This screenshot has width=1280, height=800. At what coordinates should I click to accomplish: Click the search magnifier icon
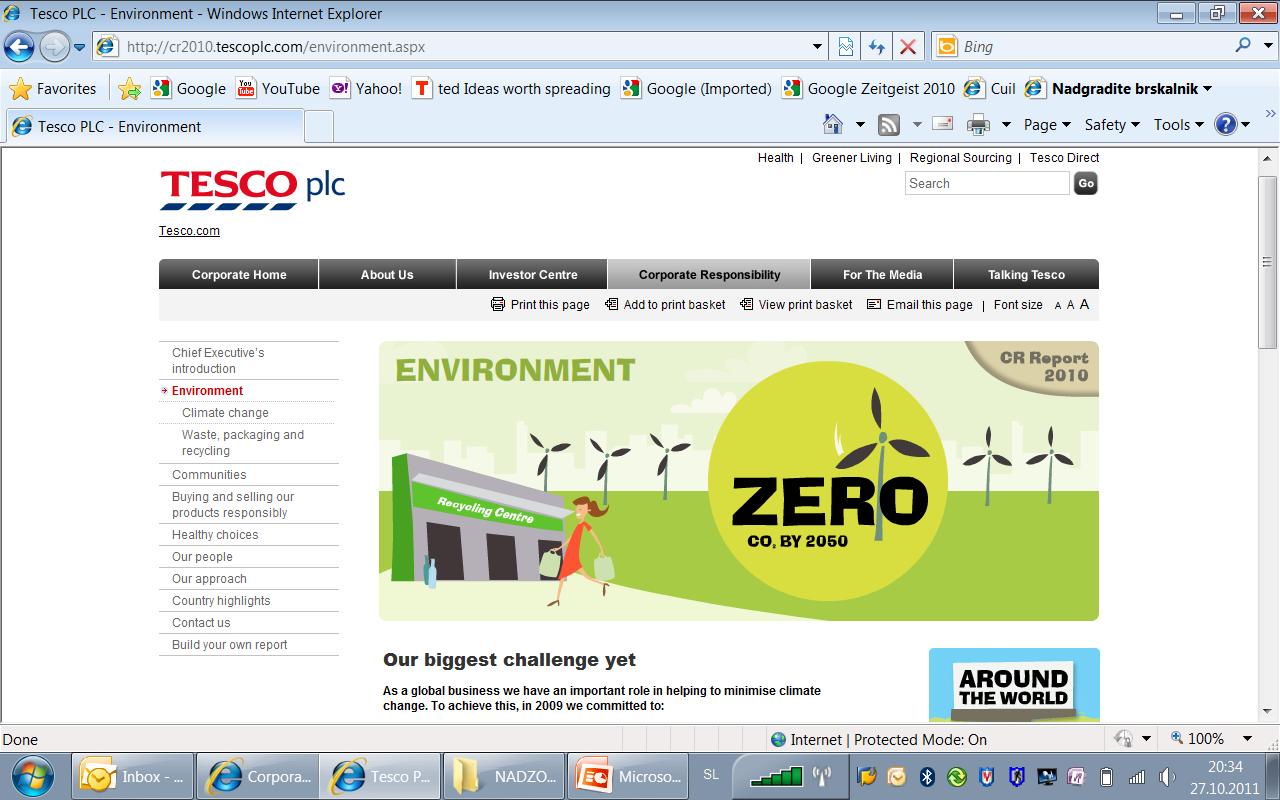point(1243,45)
